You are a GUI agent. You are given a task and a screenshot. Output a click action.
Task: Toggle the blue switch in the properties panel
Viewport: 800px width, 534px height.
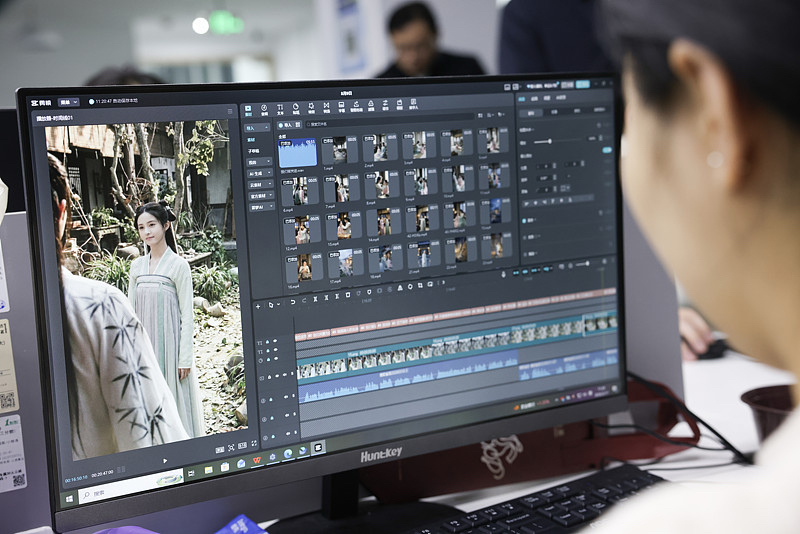(607, 150)
